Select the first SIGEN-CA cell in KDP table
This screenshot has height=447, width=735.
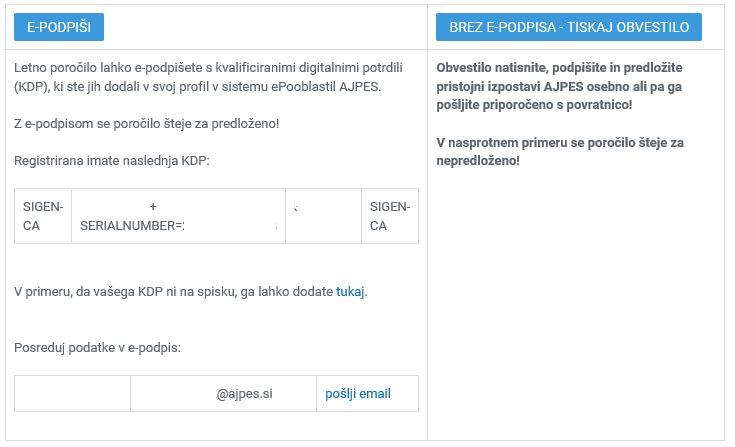[43, 216]
